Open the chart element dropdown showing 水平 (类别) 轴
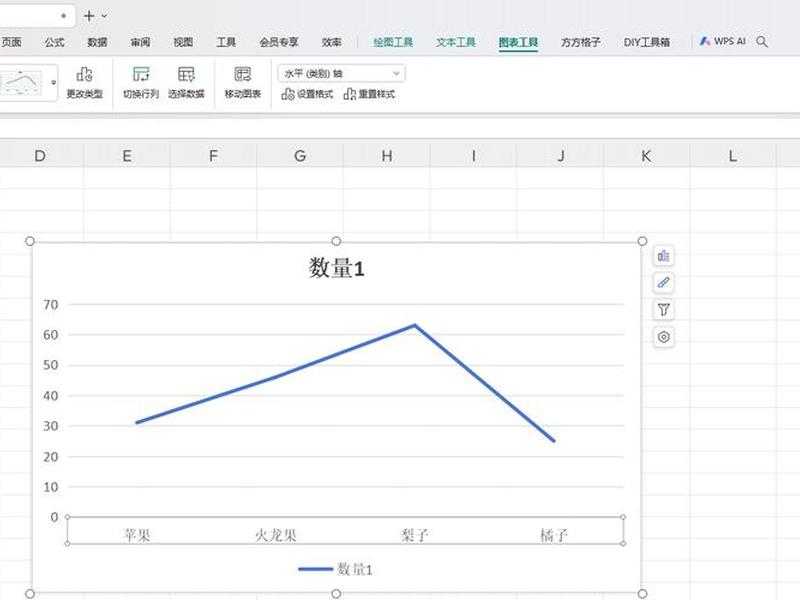 pyautogui.click(x=341, y=73)
